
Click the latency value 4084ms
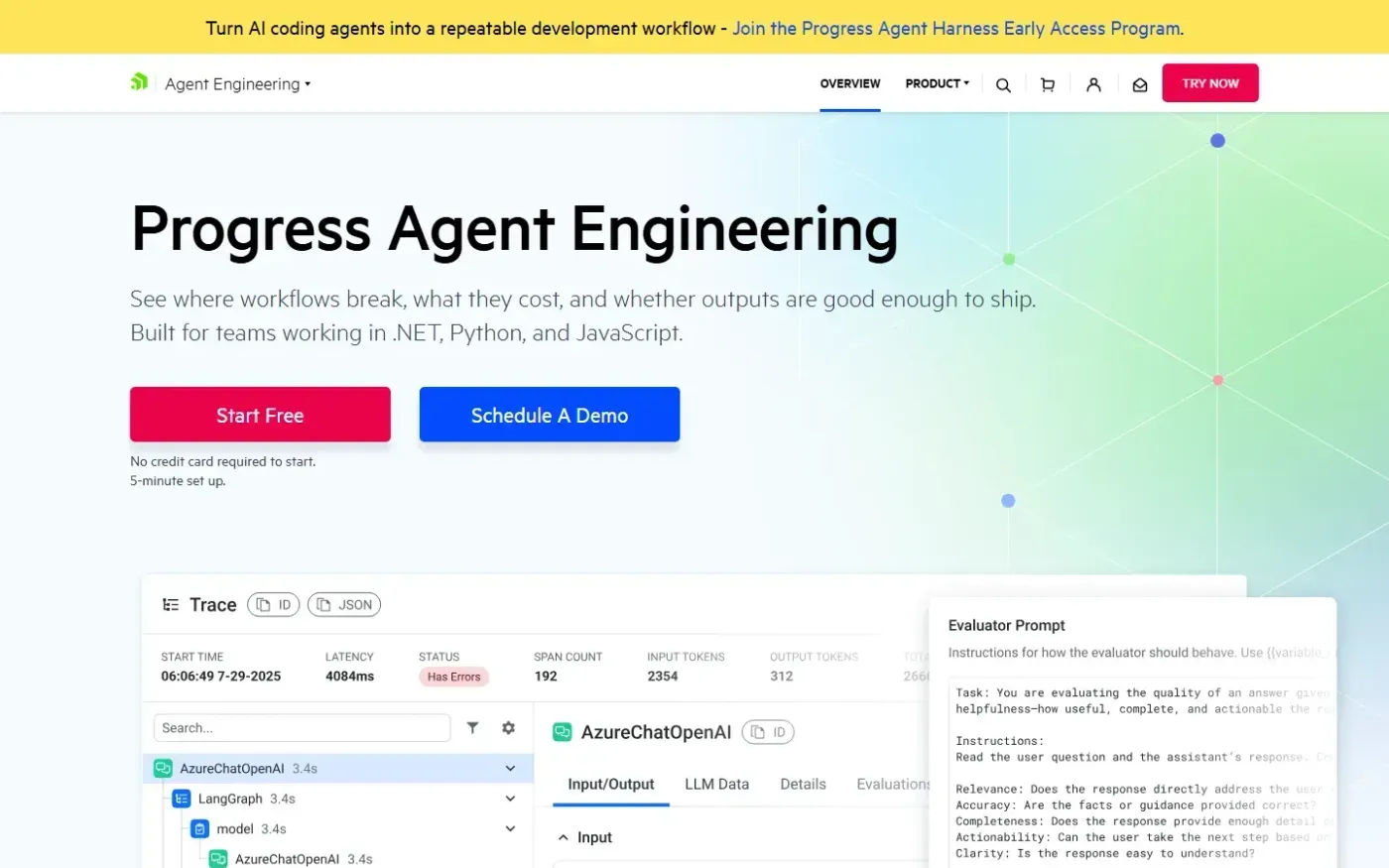349,676
